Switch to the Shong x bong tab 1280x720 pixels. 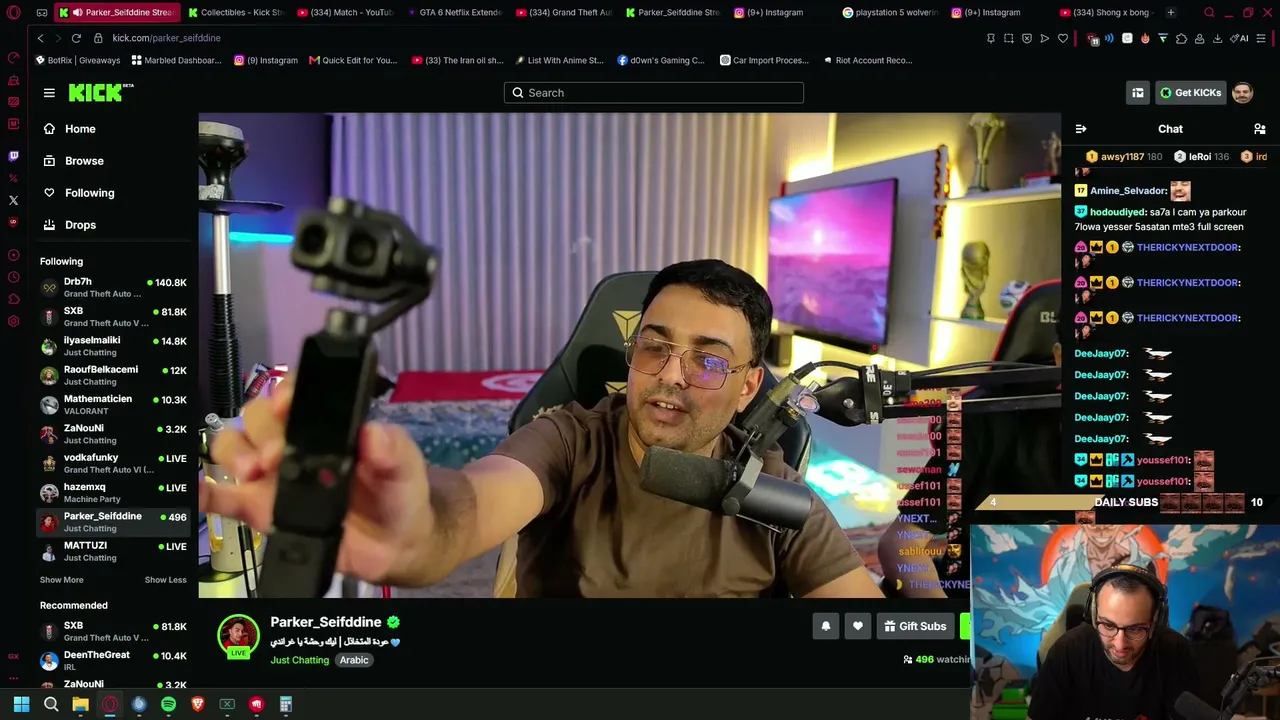tap(1107, 13)
